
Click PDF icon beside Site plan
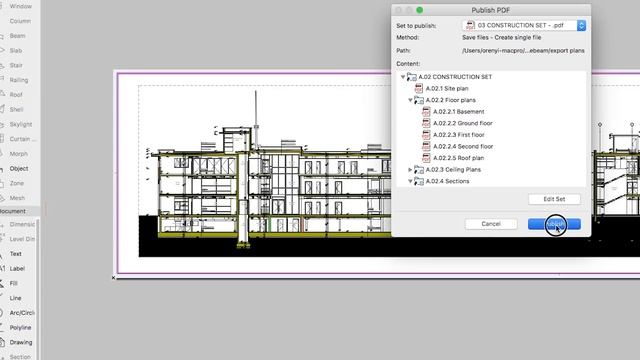(419, 89)
